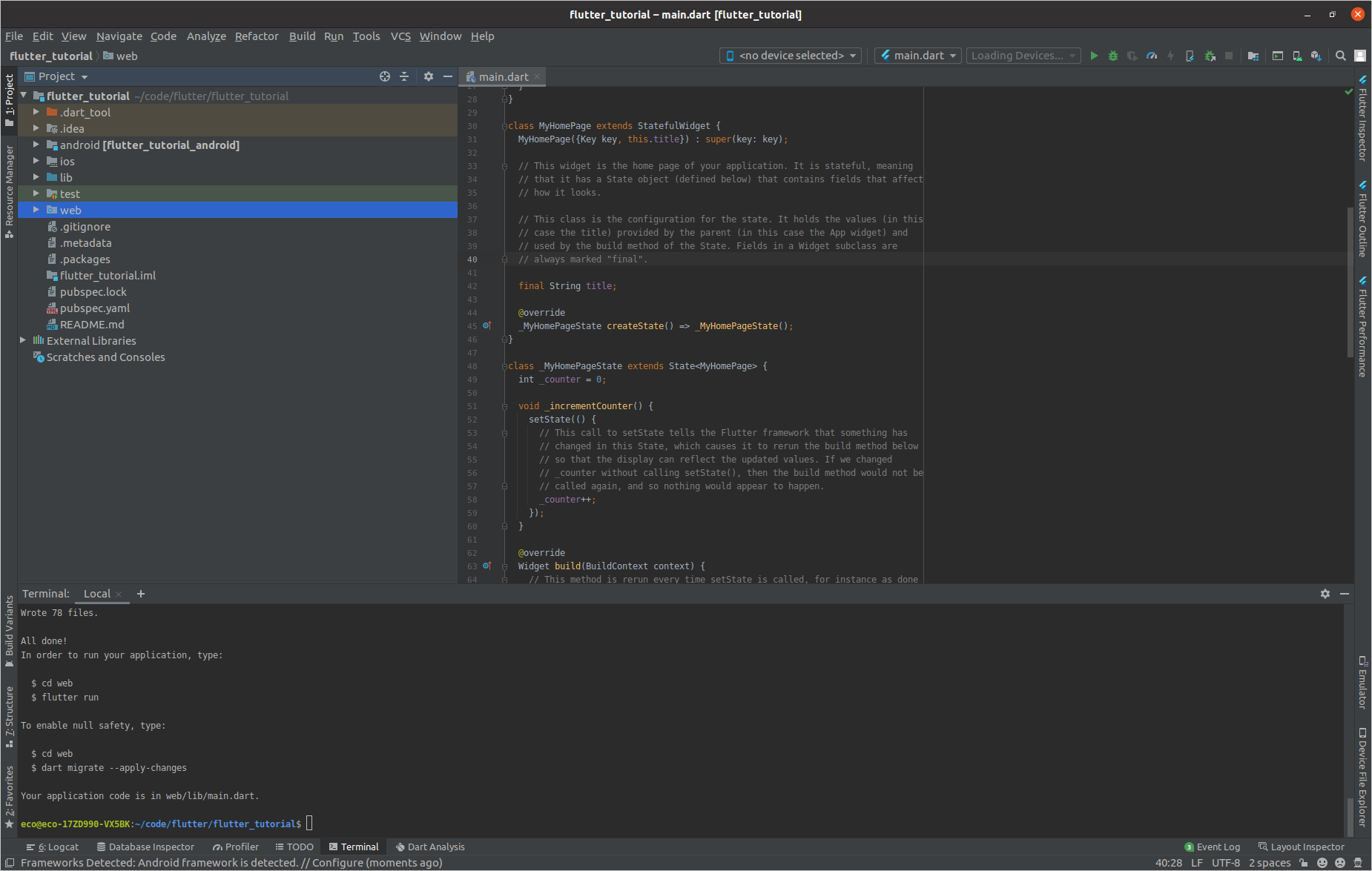The height and width of the screenshot is (871, 1372).
Task: Run with coverage via the shield icon
Action: click(1132, 56)
